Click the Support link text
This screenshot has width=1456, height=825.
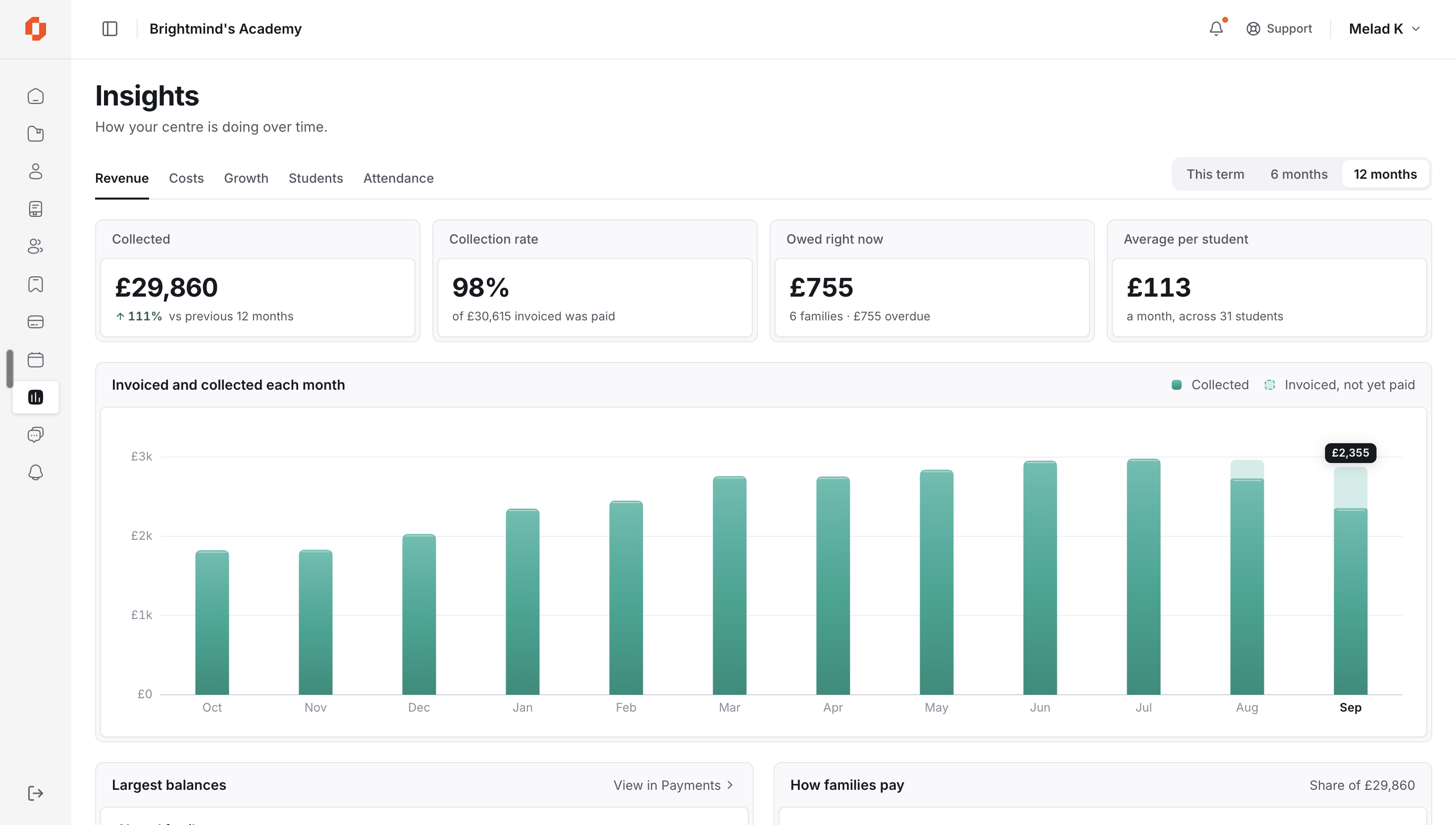click(x=1289, y=29)
